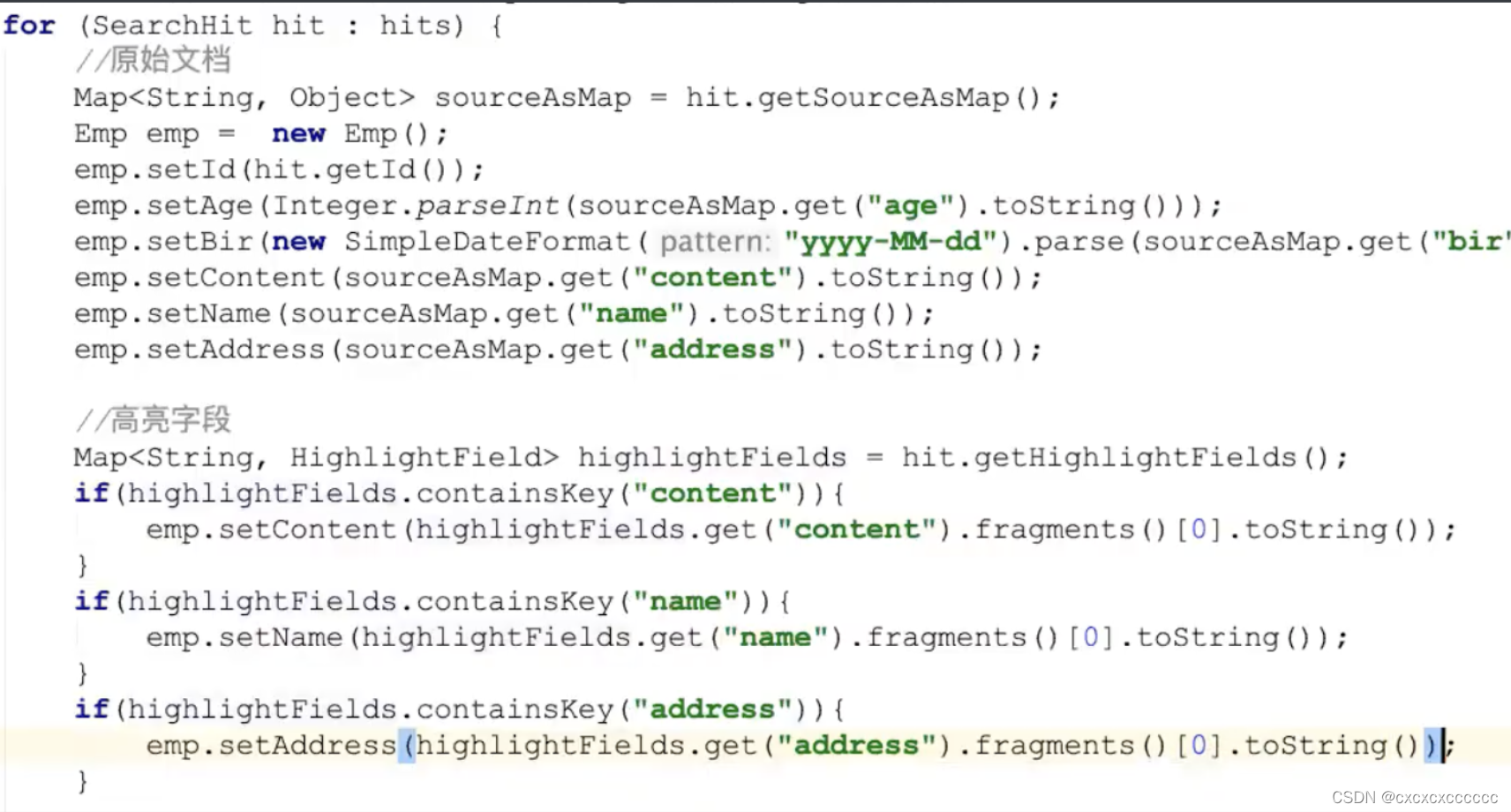This screenshot has width=1511, height=812.
Task: Click 'emp.setName(sourceAsMap.get' line
Action: 504,314
